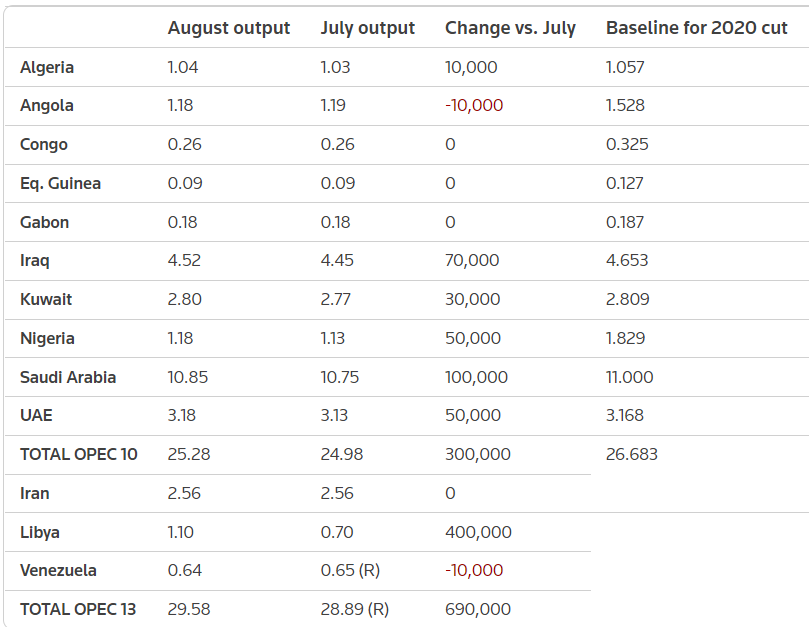Click Eq. Guinea's baseline value 0.127

tap(627, 183)
